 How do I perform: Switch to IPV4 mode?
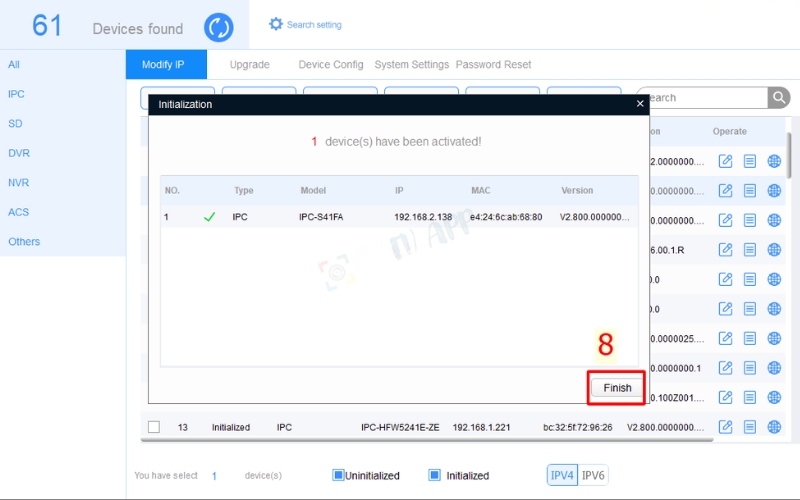(x=562, y=475)
